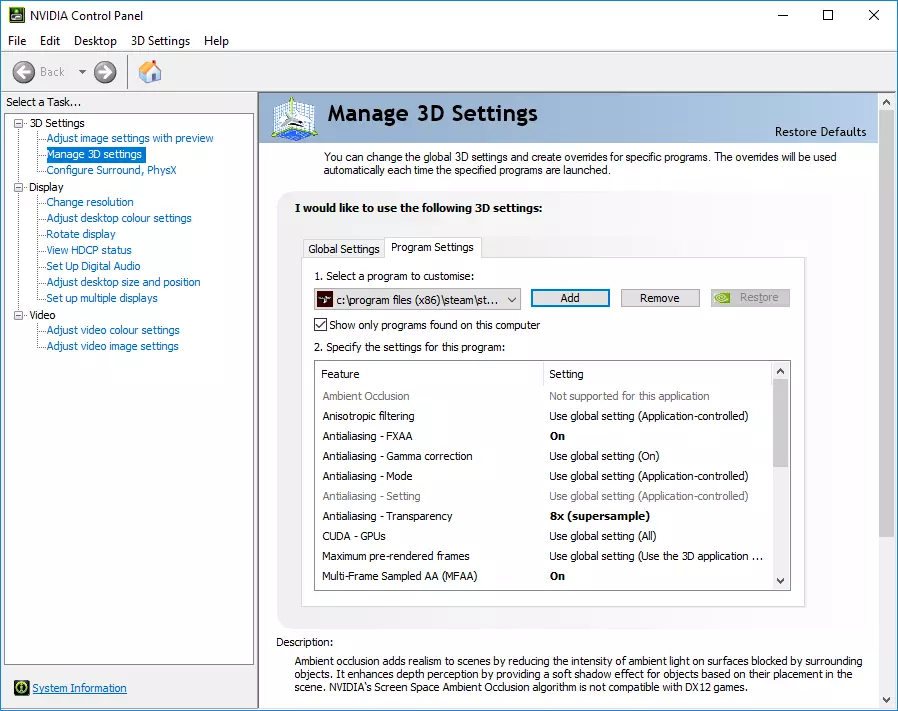This screenshot has width=898, height=711.
Task: Open Adjust video colour settings
Action: (113, 331)
